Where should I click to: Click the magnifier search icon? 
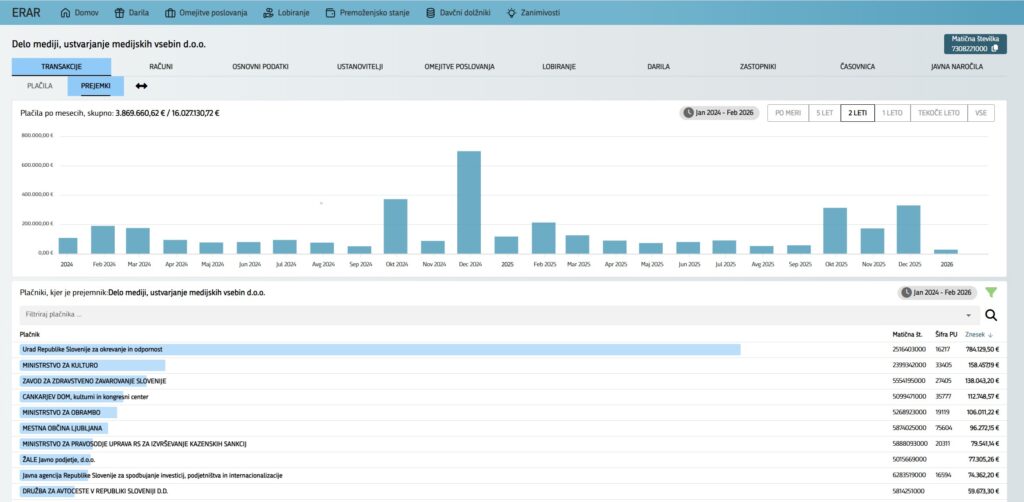[991, 315]
